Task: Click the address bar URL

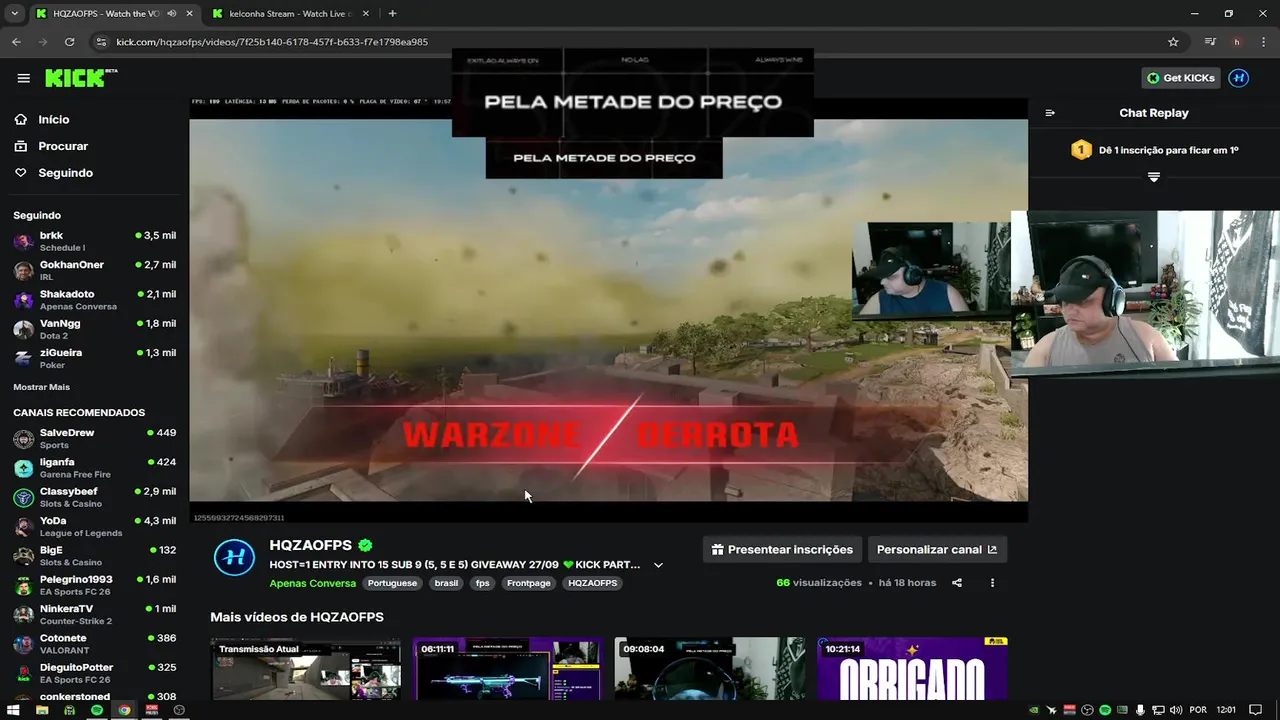Action: [272, 42]
